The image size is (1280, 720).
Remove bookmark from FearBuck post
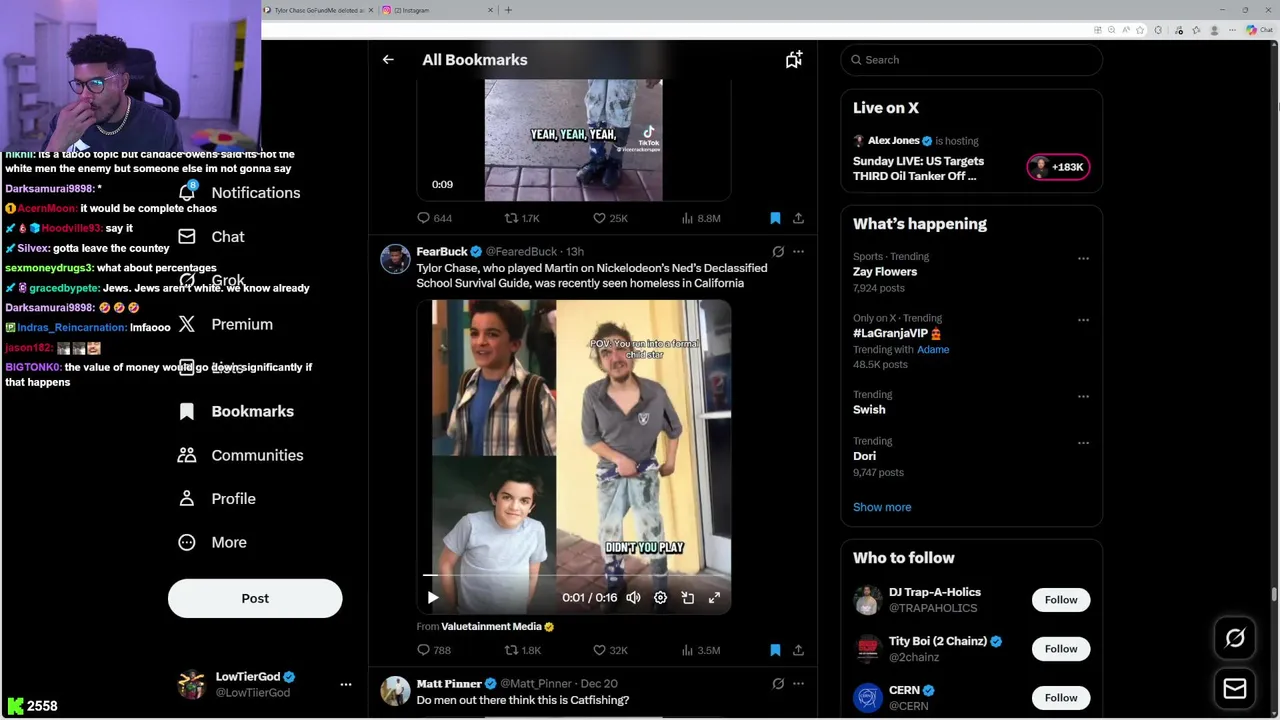point(775,650)
